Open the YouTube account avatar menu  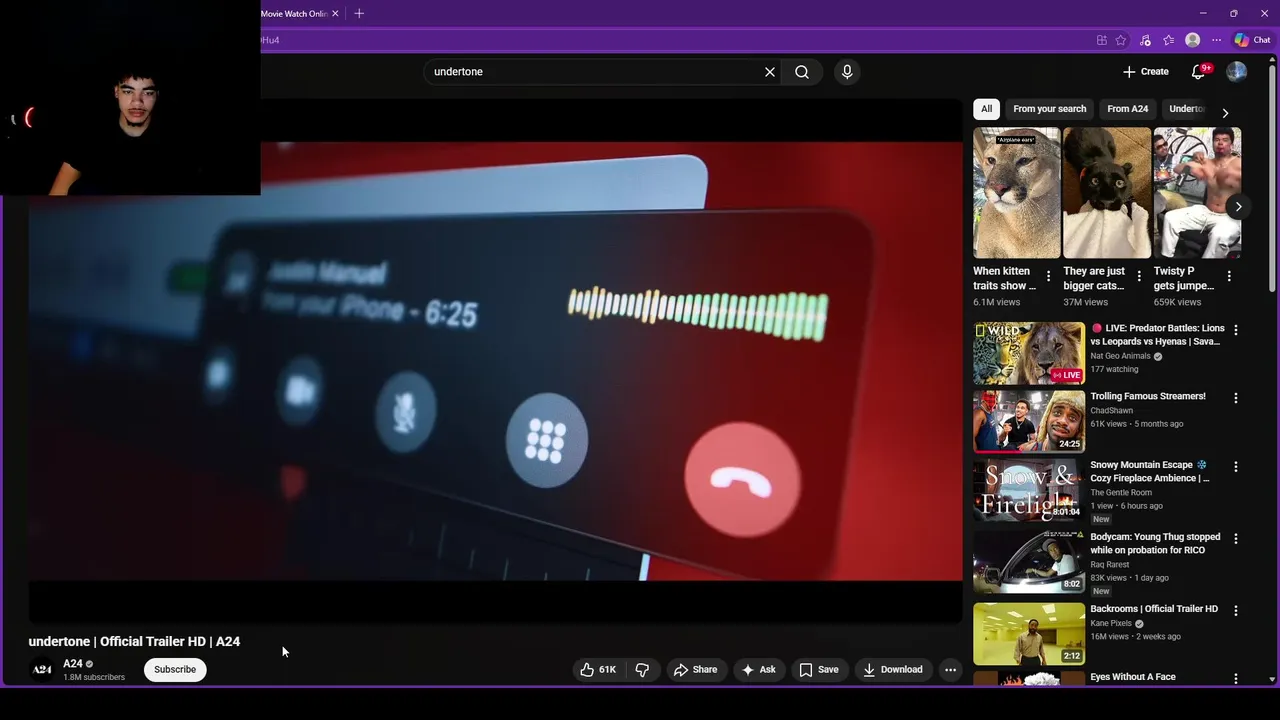point(1236,72)
